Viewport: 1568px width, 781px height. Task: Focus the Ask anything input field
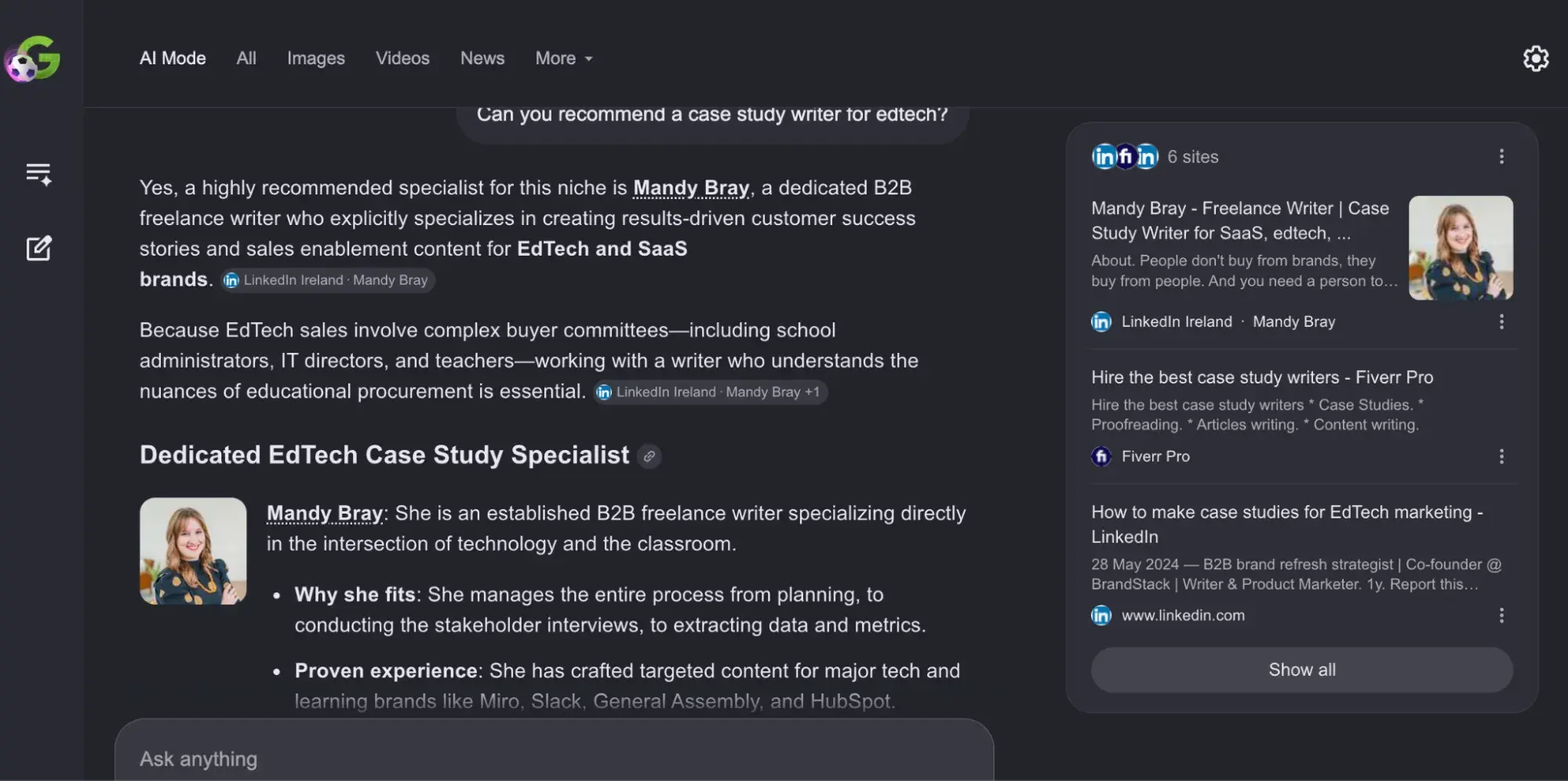pos(554,758)
